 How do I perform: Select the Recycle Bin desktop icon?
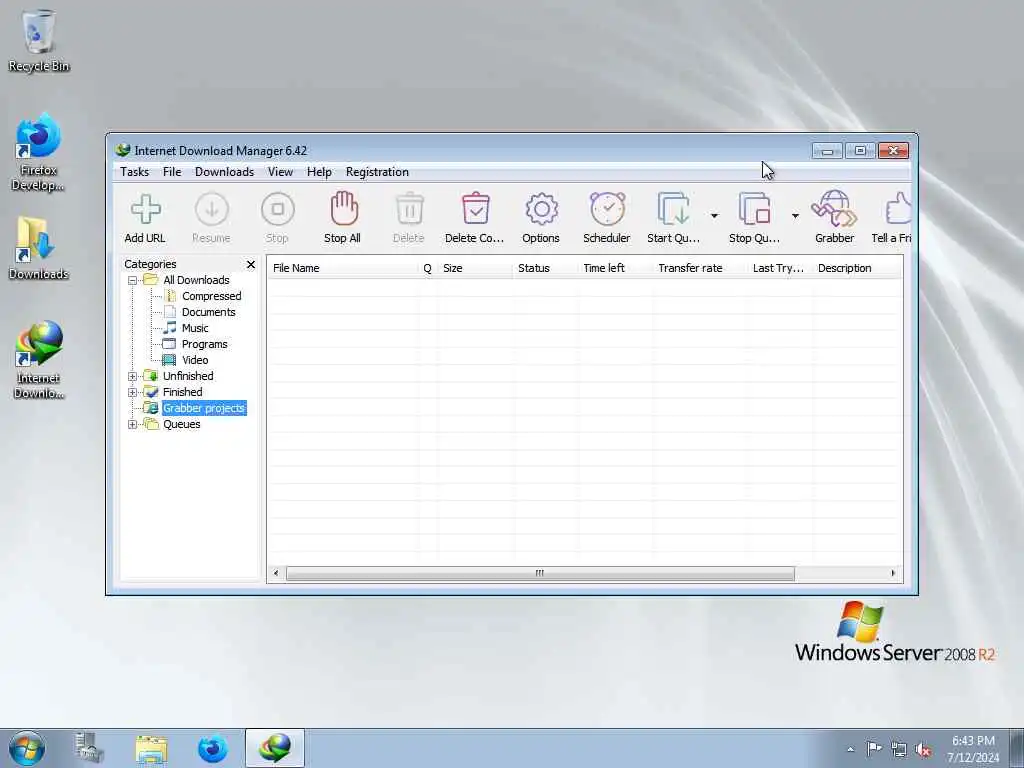pos(39,40)
